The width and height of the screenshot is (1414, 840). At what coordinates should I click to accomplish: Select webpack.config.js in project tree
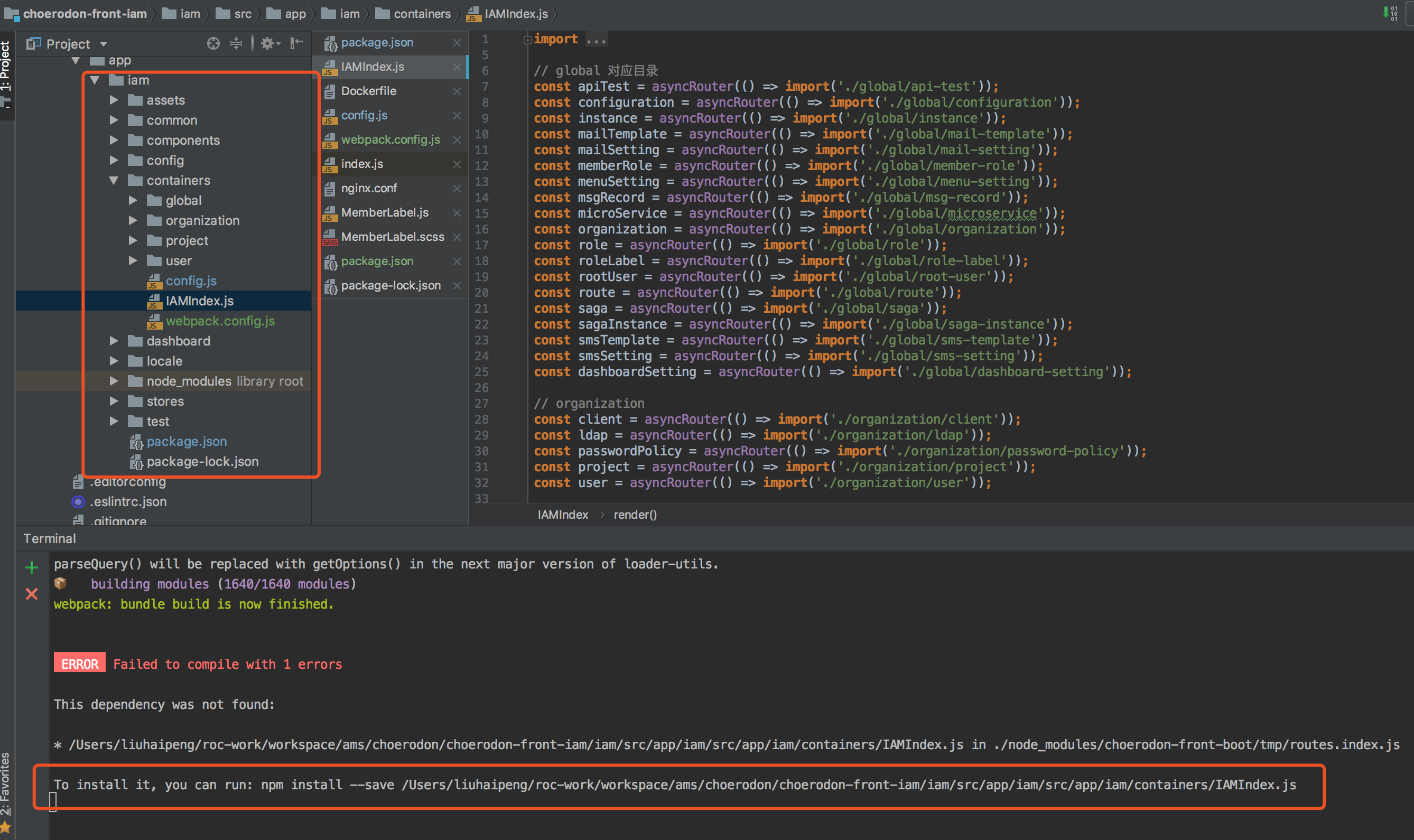point(220,321)
